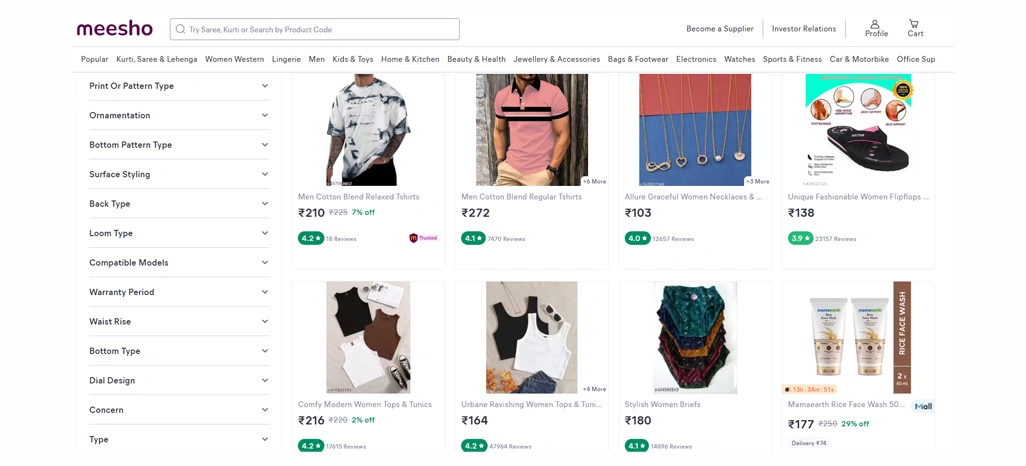Open the pink striped polo Tshirt thumbnail
Screen dimensions: 1026x466
tap(532, 130)
